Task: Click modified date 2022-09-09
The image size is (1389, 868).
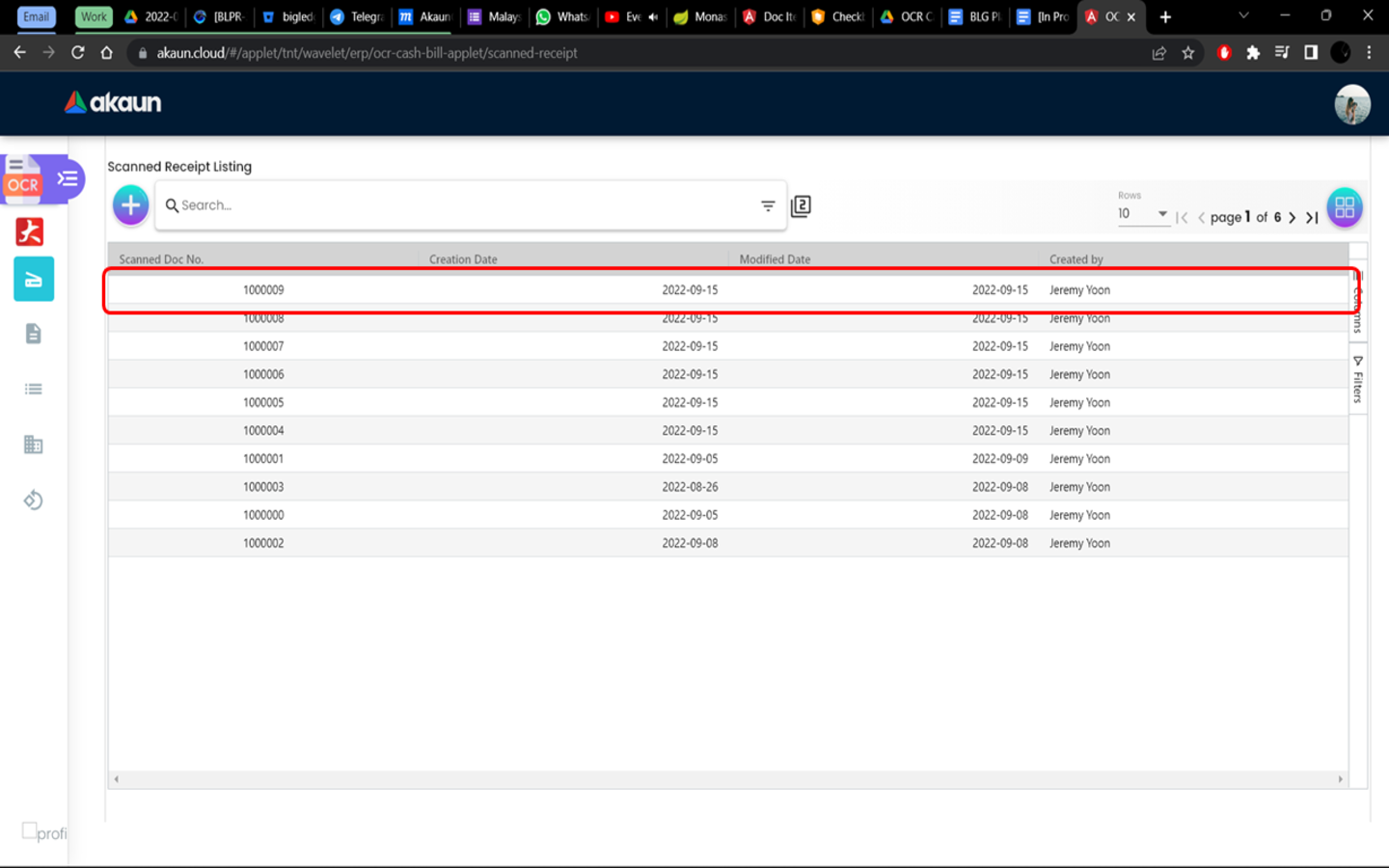Action: pyautogui.click(x=1000, y=459)
